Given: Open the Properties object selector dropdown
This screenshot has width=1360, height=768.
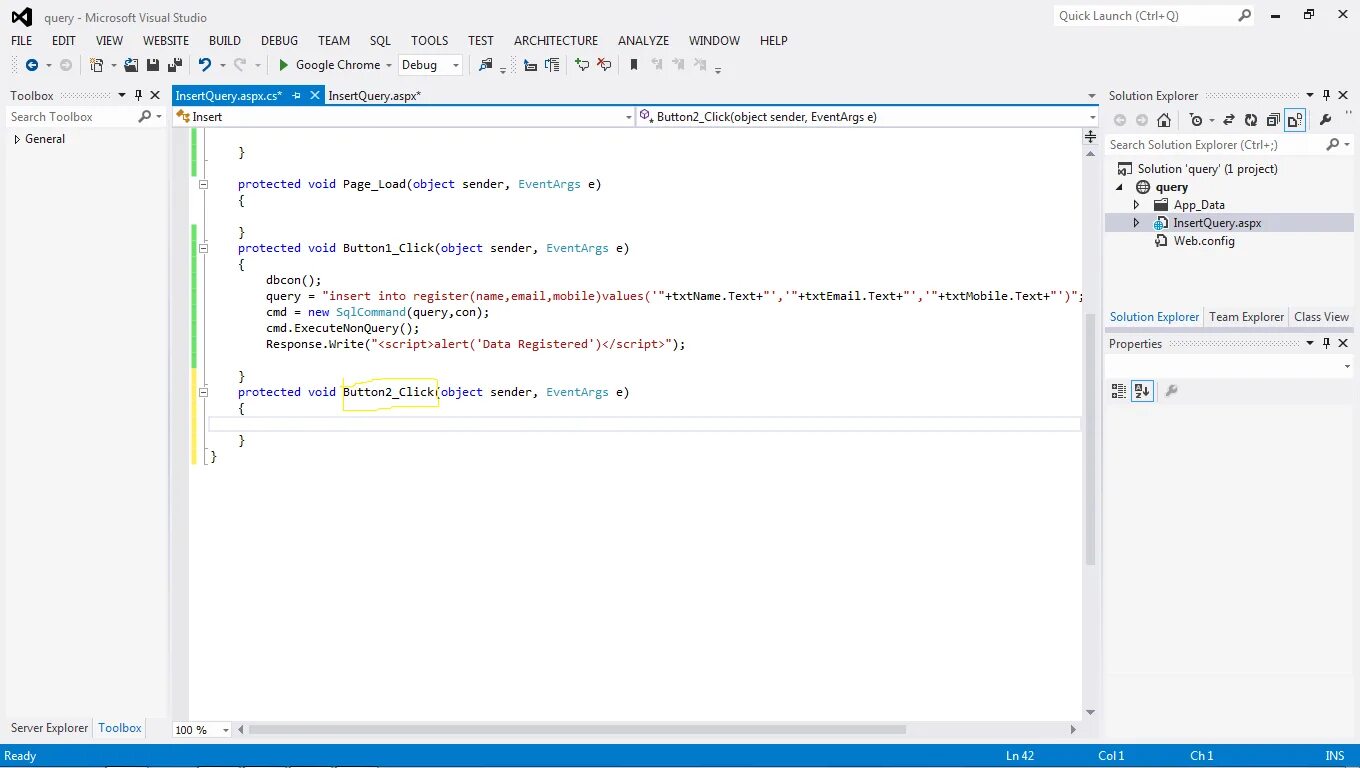Looking at the screenshot, I should tap(1347, 367).
